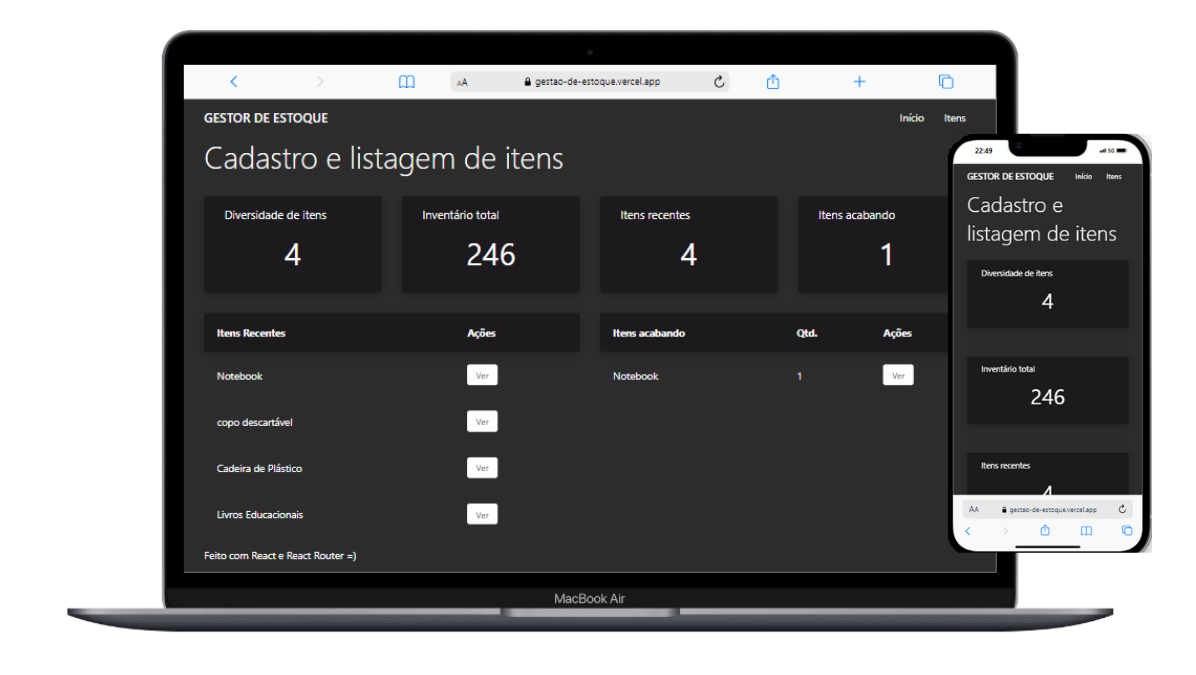Viewport: 1196px width, 675px height.
Task: Click GESTOR DE ESTOQUE logo on laptop
Action: [266, 118]
